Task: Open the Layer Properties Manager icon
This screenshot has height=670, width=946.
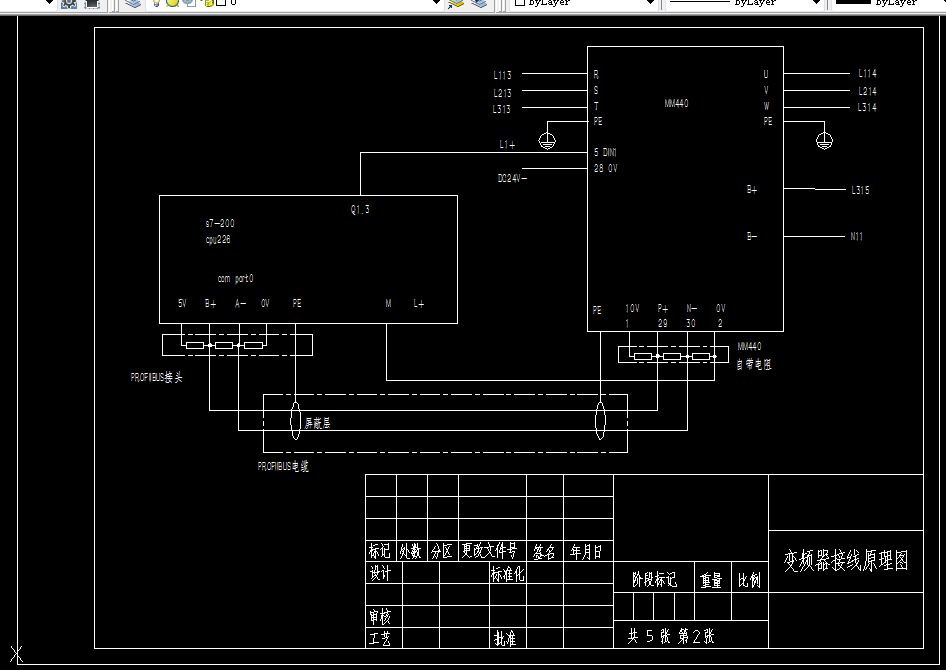Action: coord(133,4)
